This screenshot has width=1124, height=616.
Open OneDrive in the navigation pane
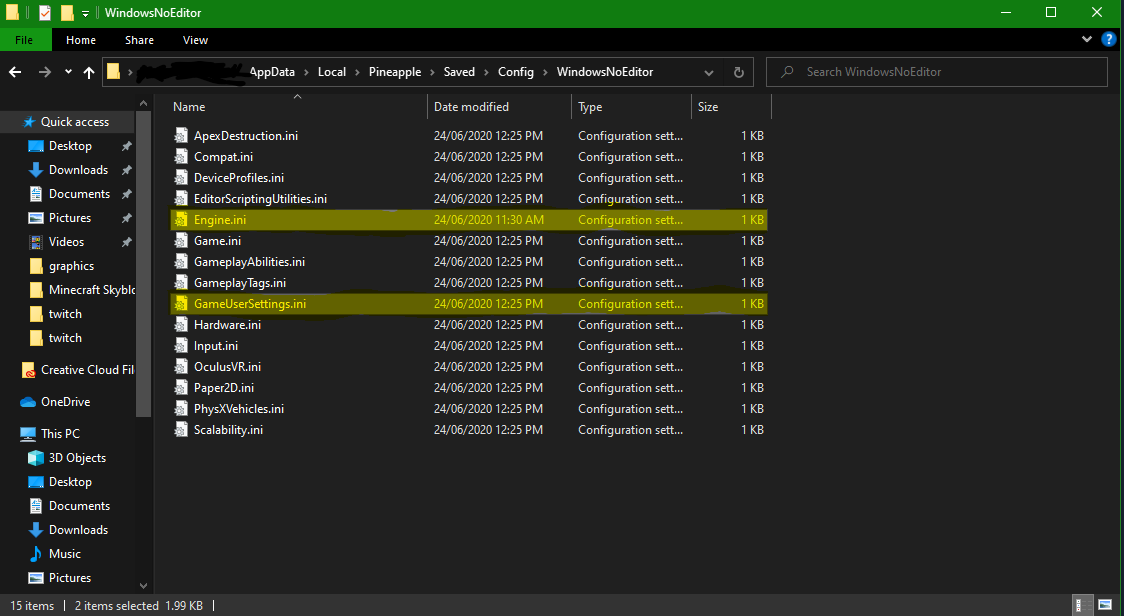(65, 402)
